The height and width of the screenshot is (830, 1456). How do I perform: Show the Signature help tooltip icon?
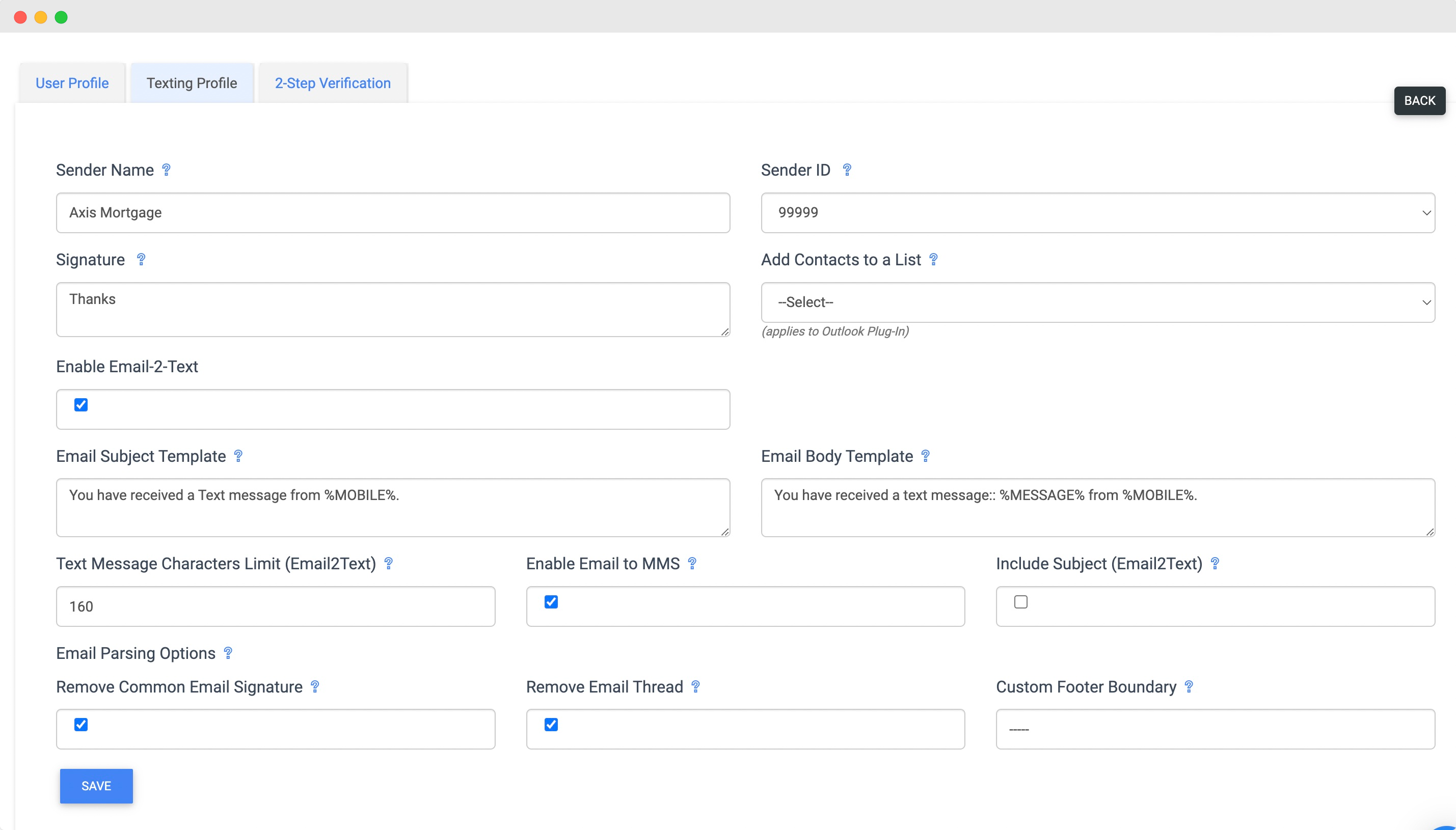(141, 259)
